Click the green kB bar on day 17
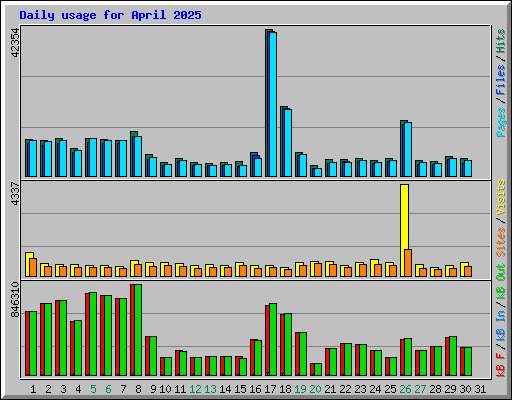Image resolution: width=512 pixels, height=400 pixels. (273, 340)
